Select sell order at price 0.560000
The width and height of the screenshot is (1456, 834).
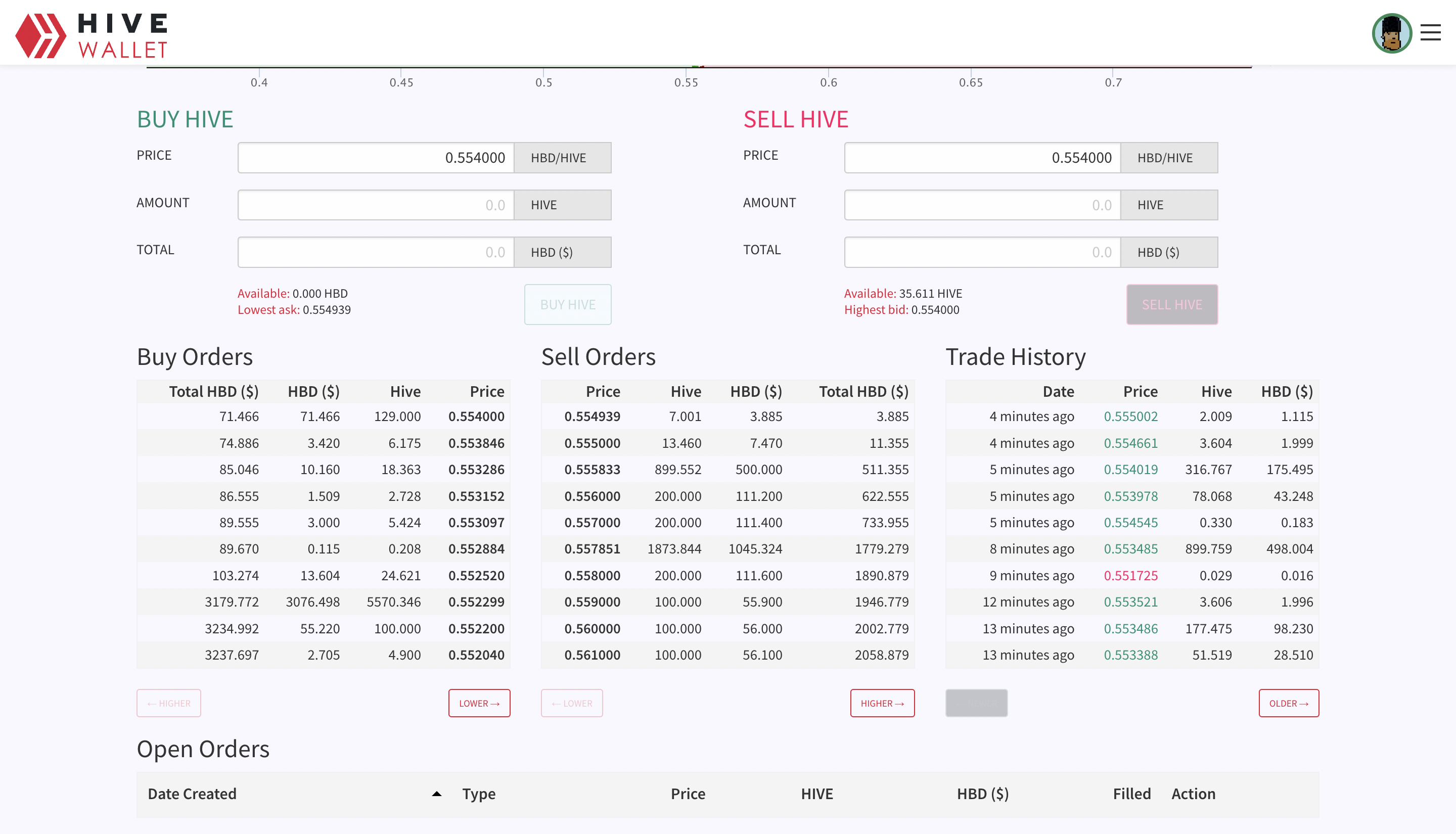727,628
